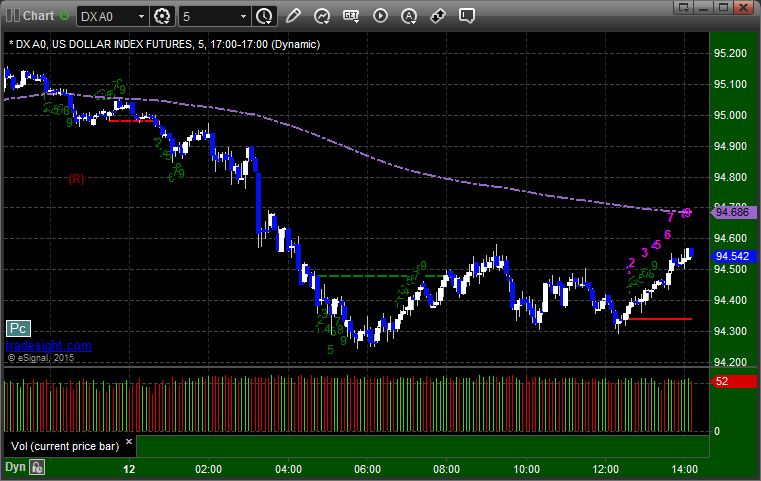This screenshot has width=761, height=481.
Task: Click the magenta 3 count label
Action: [645, 252]
